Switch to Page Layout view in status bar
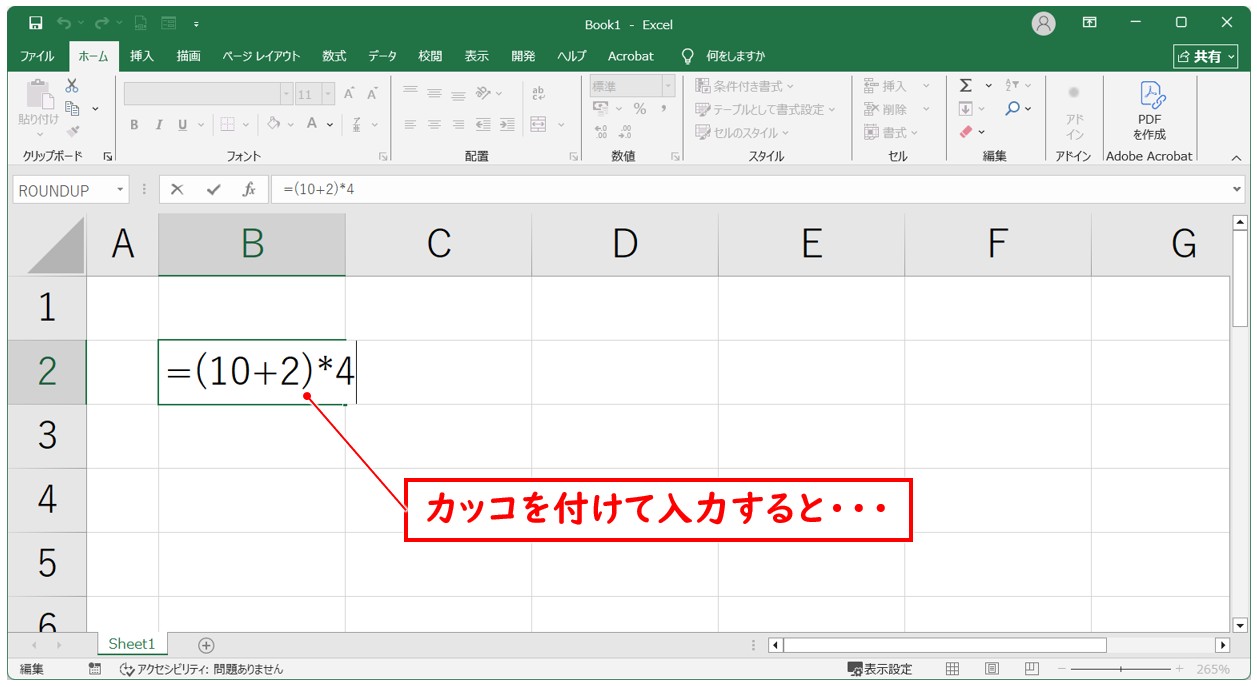Viewport: 1257px width, 687px height. (x=992, y=669)
